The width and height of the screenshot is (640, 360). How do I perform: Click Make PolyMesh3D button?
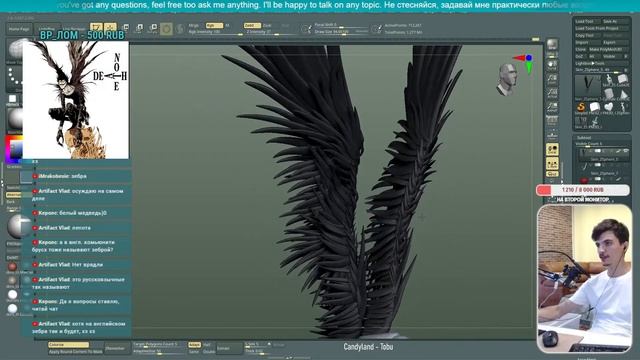click(x=608, y=49)
